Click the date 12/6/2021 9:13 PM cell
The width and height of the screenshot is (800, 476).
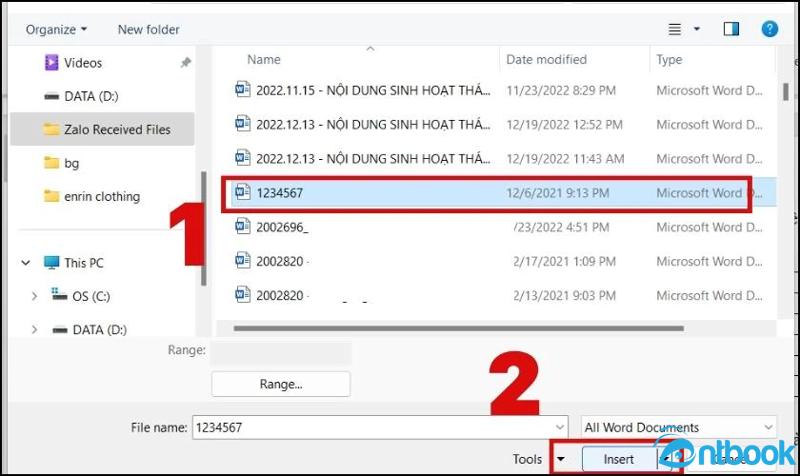(x=557, y=193)
